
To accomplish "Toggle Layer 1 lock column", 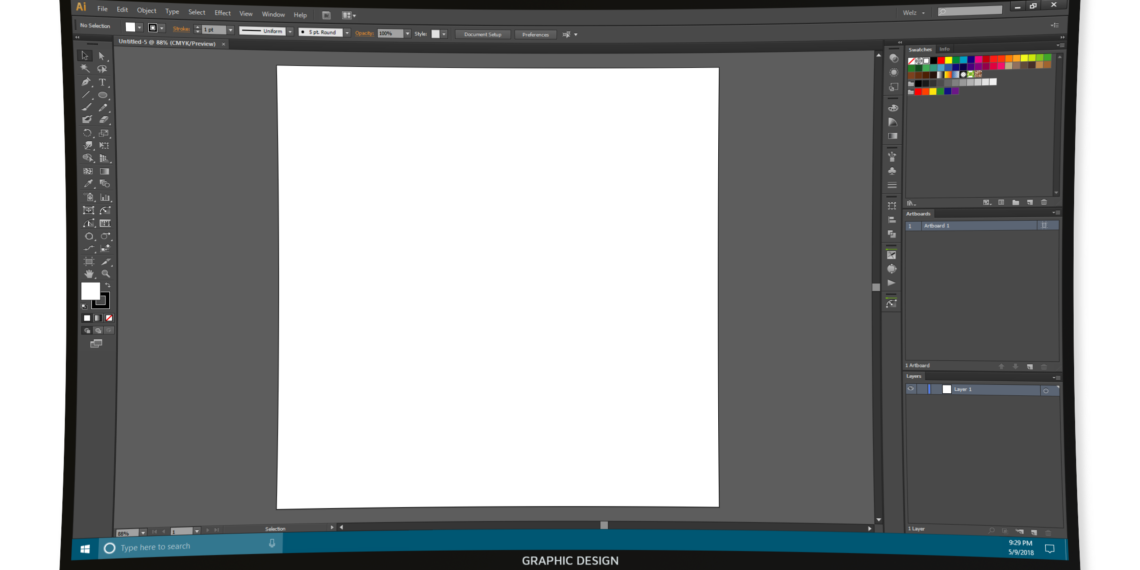I will [x=922, y=389].
